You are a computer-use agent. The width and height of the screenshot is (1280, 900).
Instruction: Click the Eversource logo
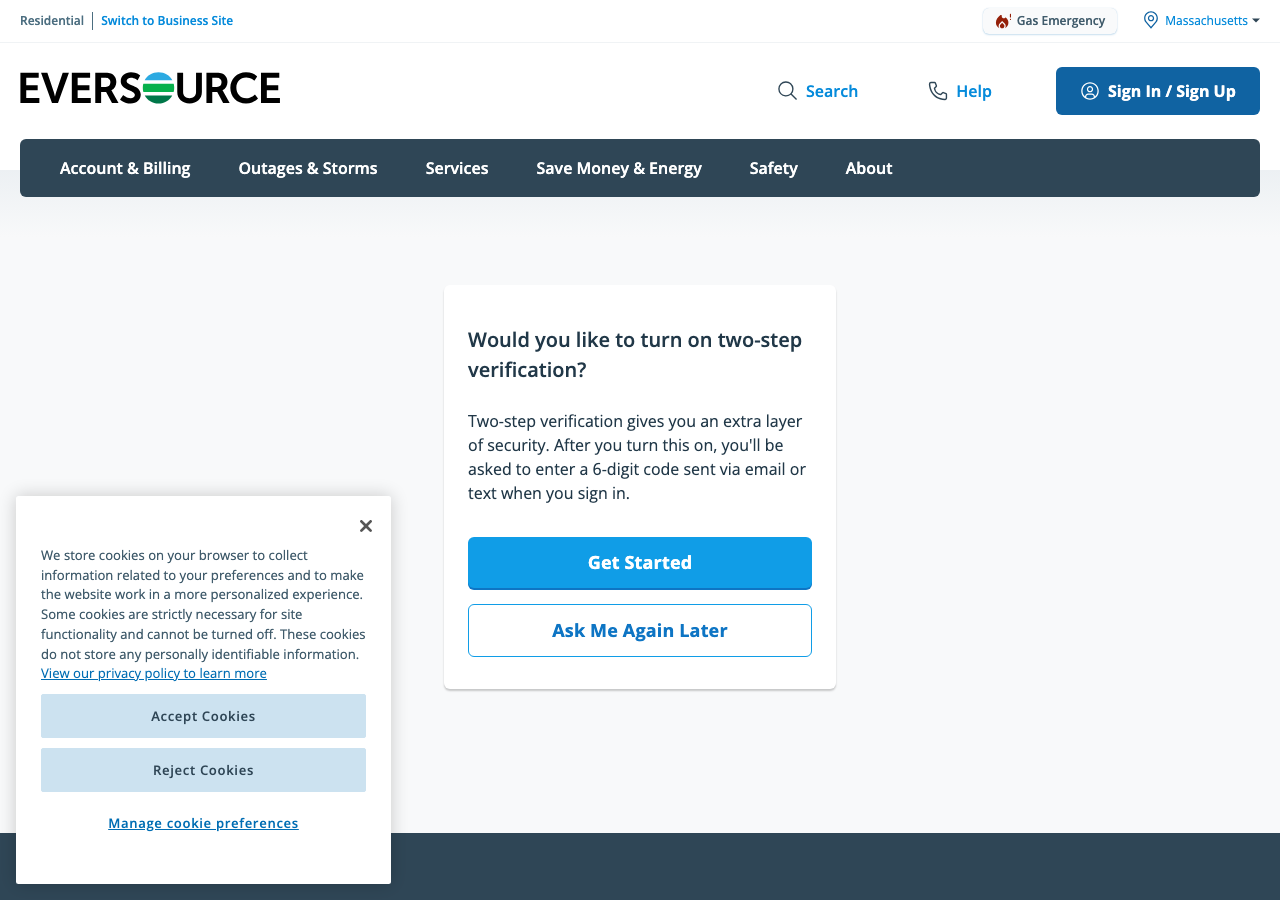150,88
